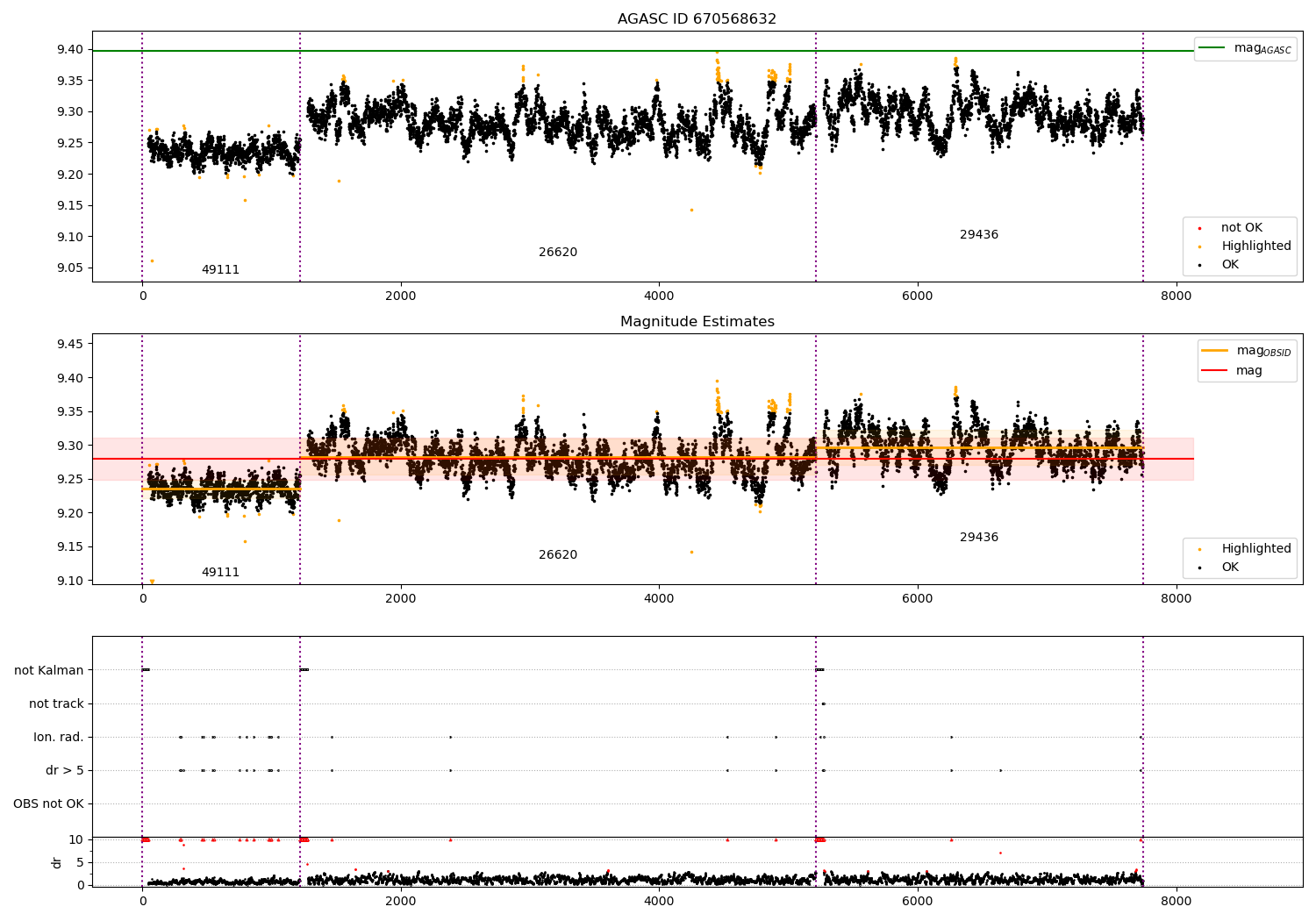Click x-axis tick 2000 under the dr plot

click(401, 901)
